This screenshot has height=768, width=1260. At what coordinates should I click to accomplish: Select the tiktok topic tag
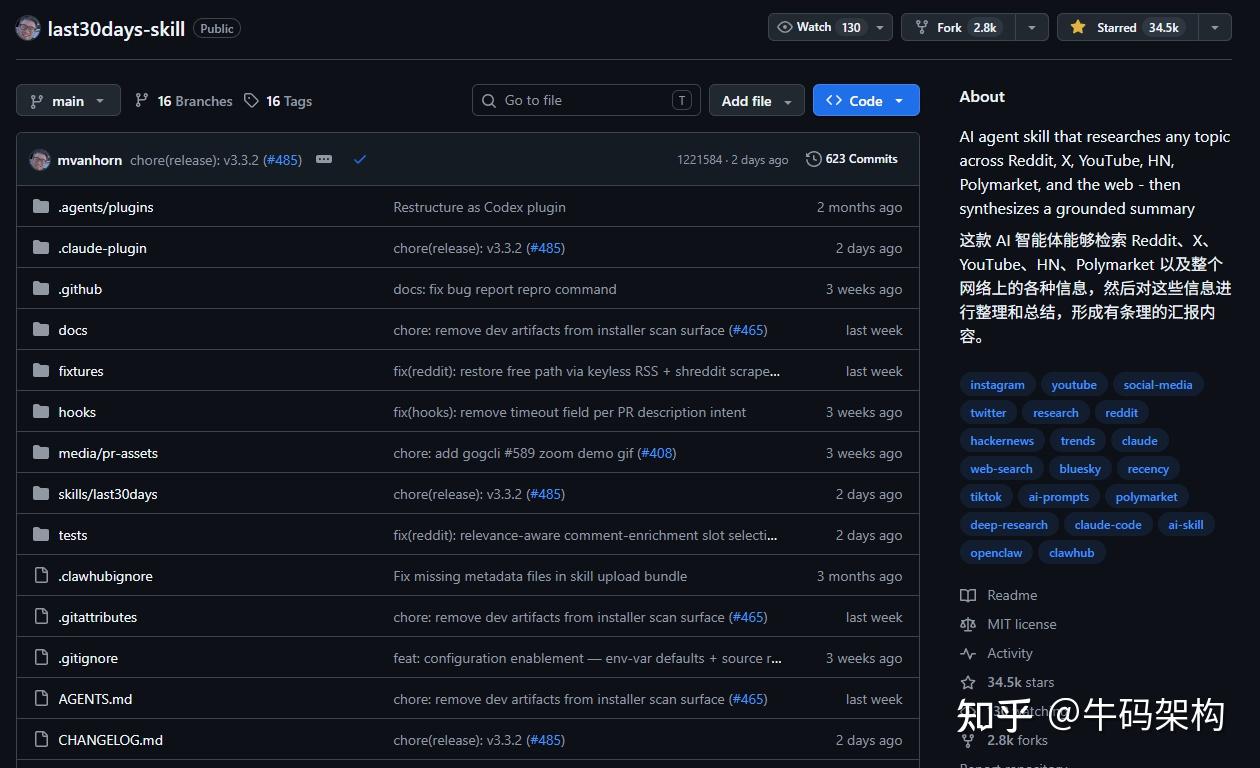pos(986,496)
